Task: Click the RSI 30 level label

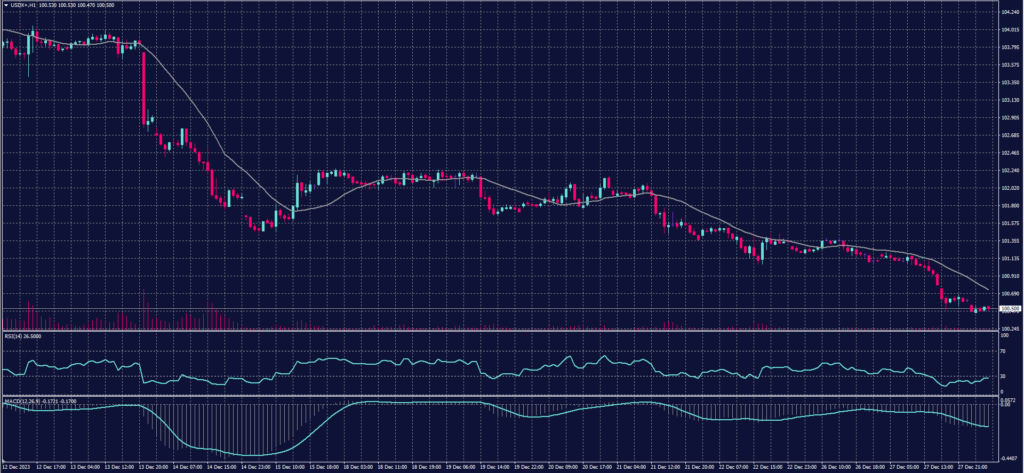Action: tap(1003, 377)
